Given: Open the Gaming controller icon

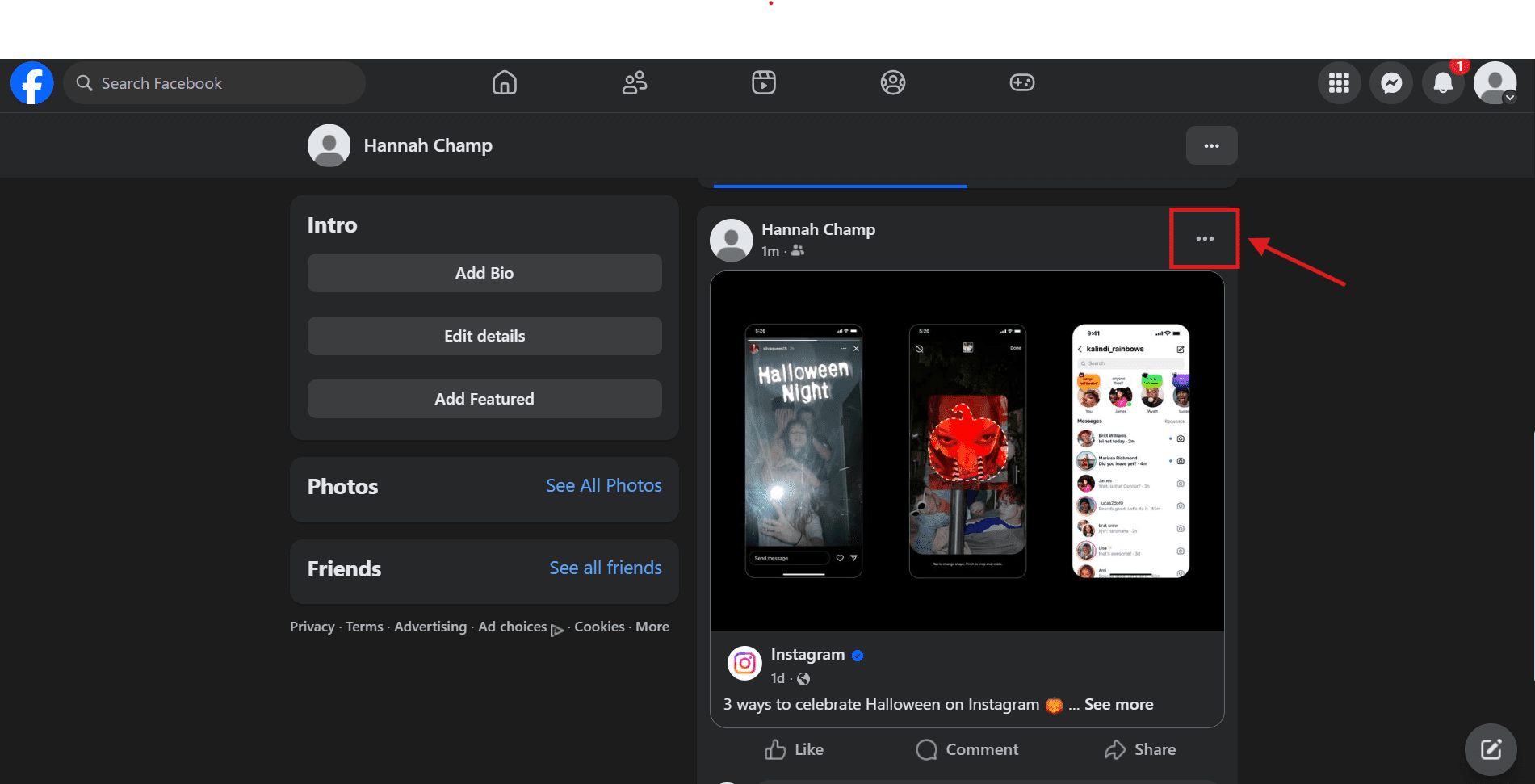Looking at the screenshot, I should pos(1021,83).
